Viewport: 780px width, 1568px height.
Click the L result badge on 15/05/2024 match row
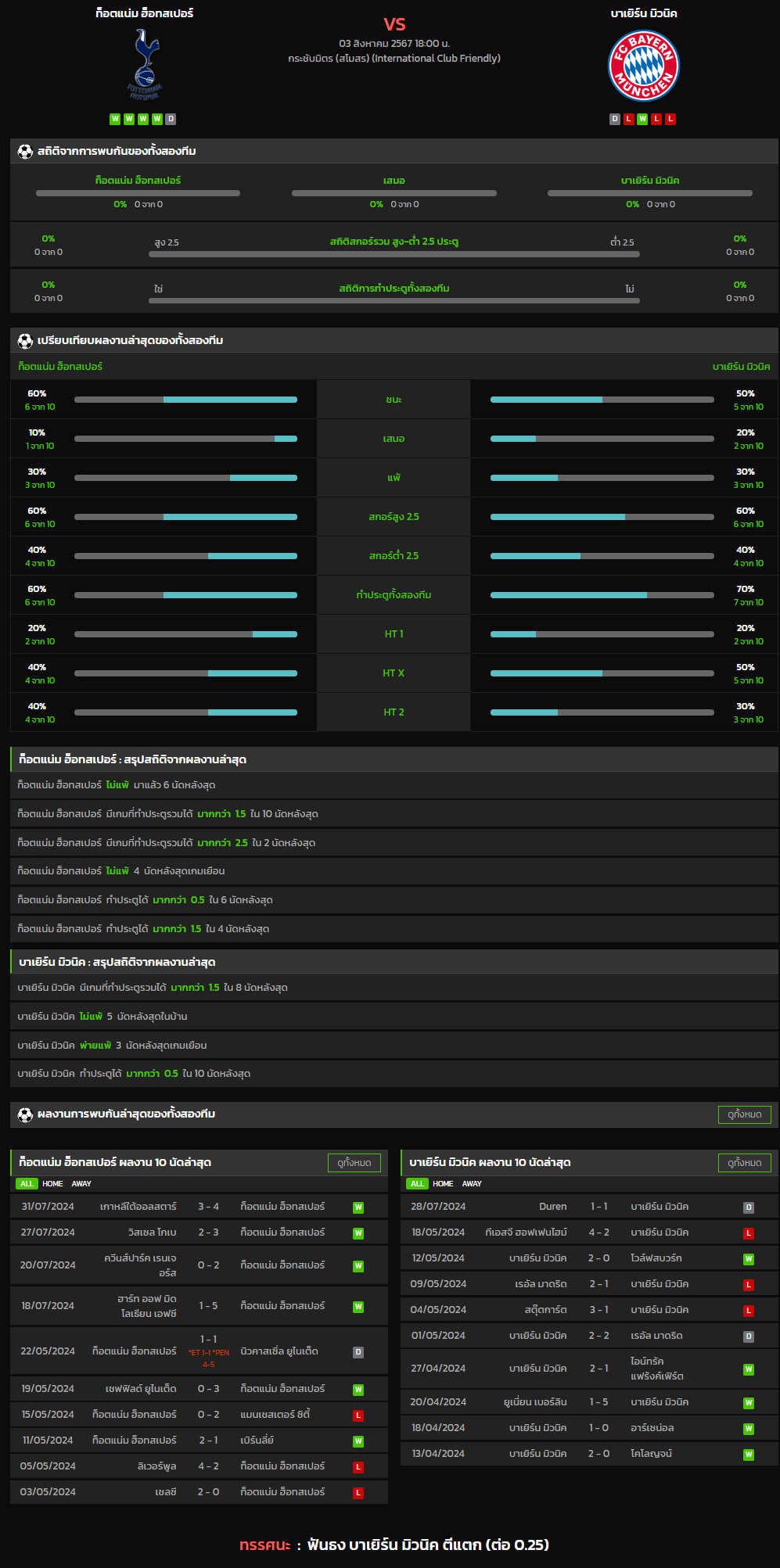tap(358, 1416)
